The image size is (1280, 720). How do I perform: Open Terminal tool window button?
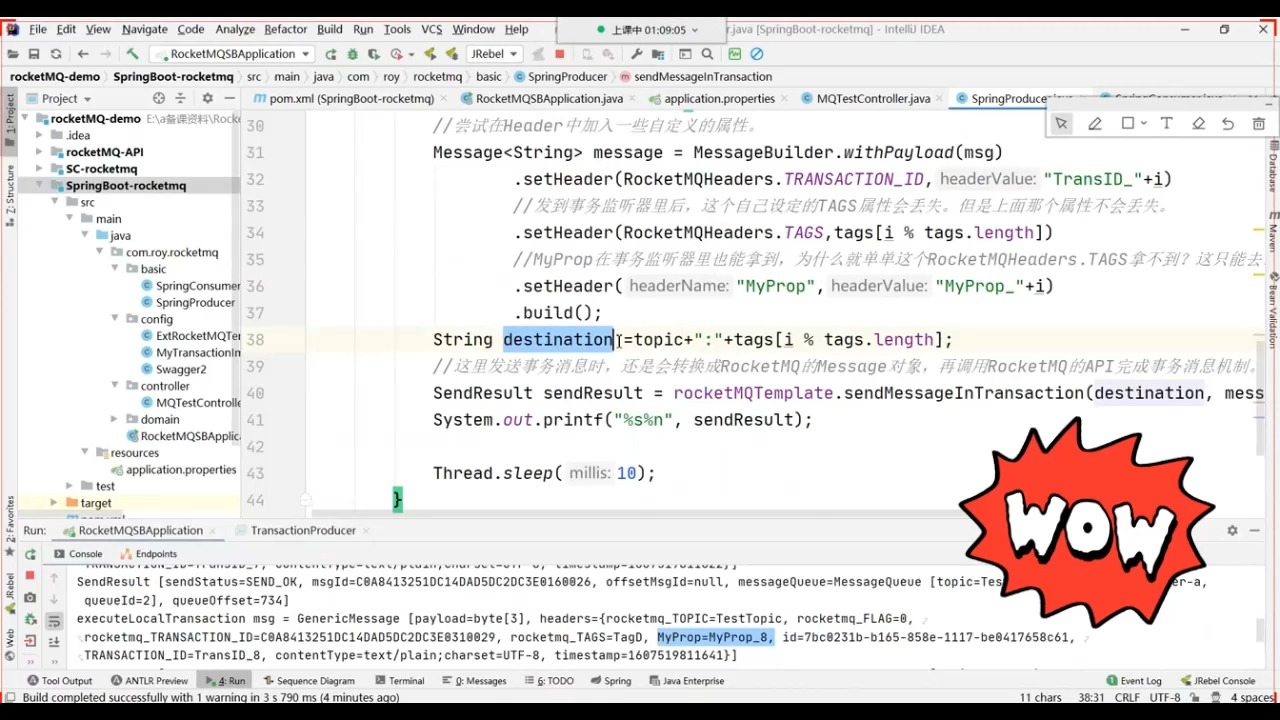point(398,681)
